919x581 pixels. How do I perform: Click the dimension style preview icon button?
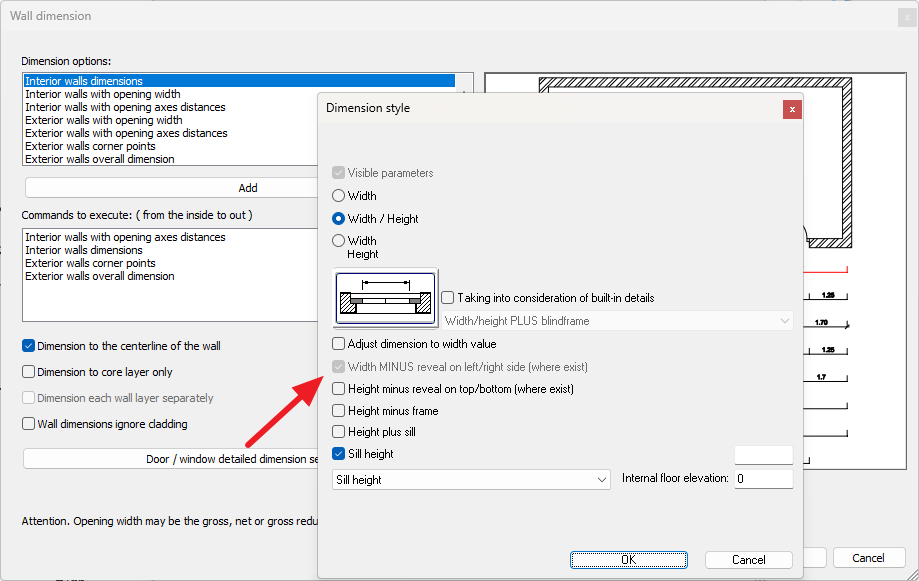coord(385,298)
